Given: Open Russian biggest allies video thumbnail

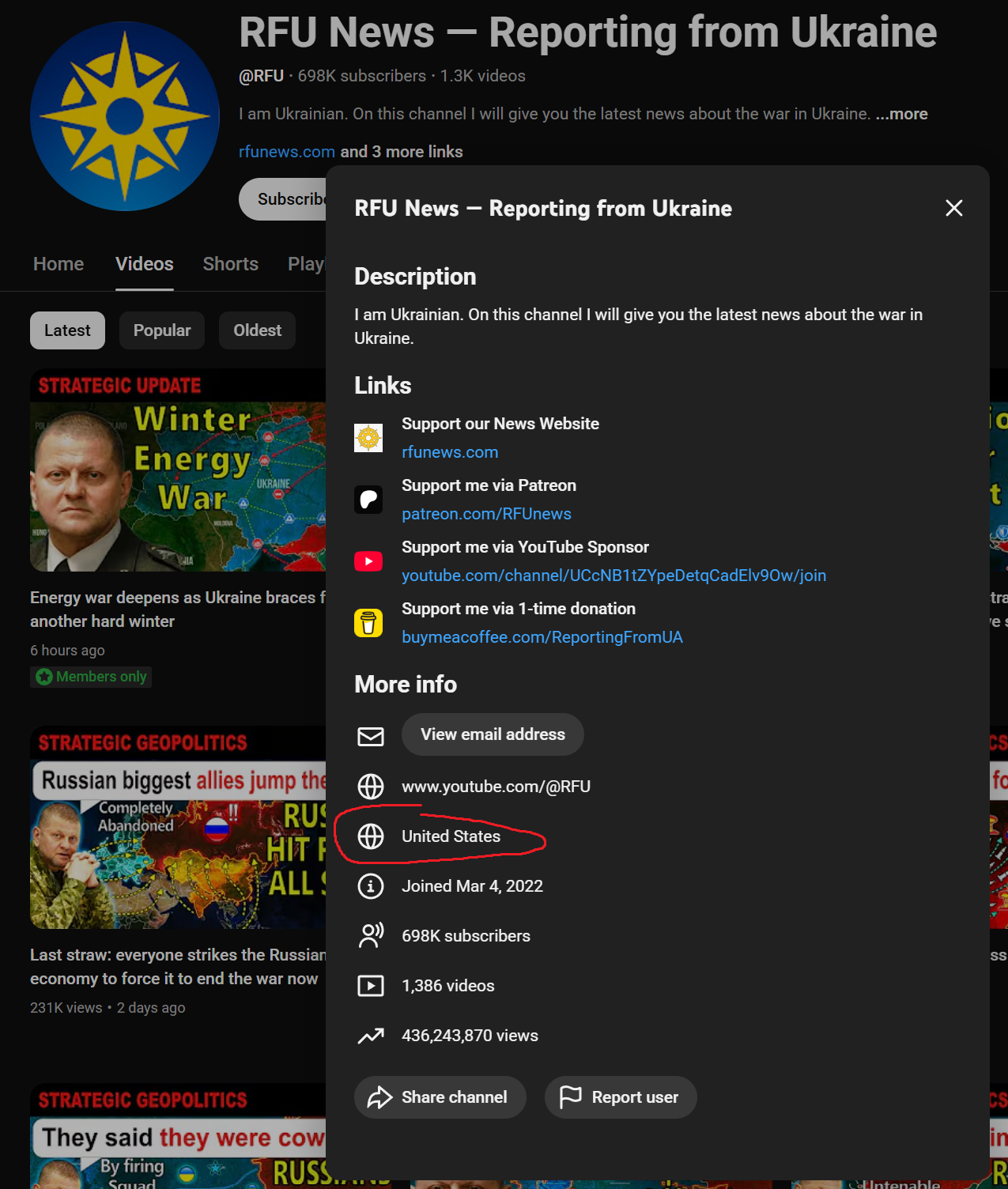Looking at the screenshot, I should tap(178, 828).
